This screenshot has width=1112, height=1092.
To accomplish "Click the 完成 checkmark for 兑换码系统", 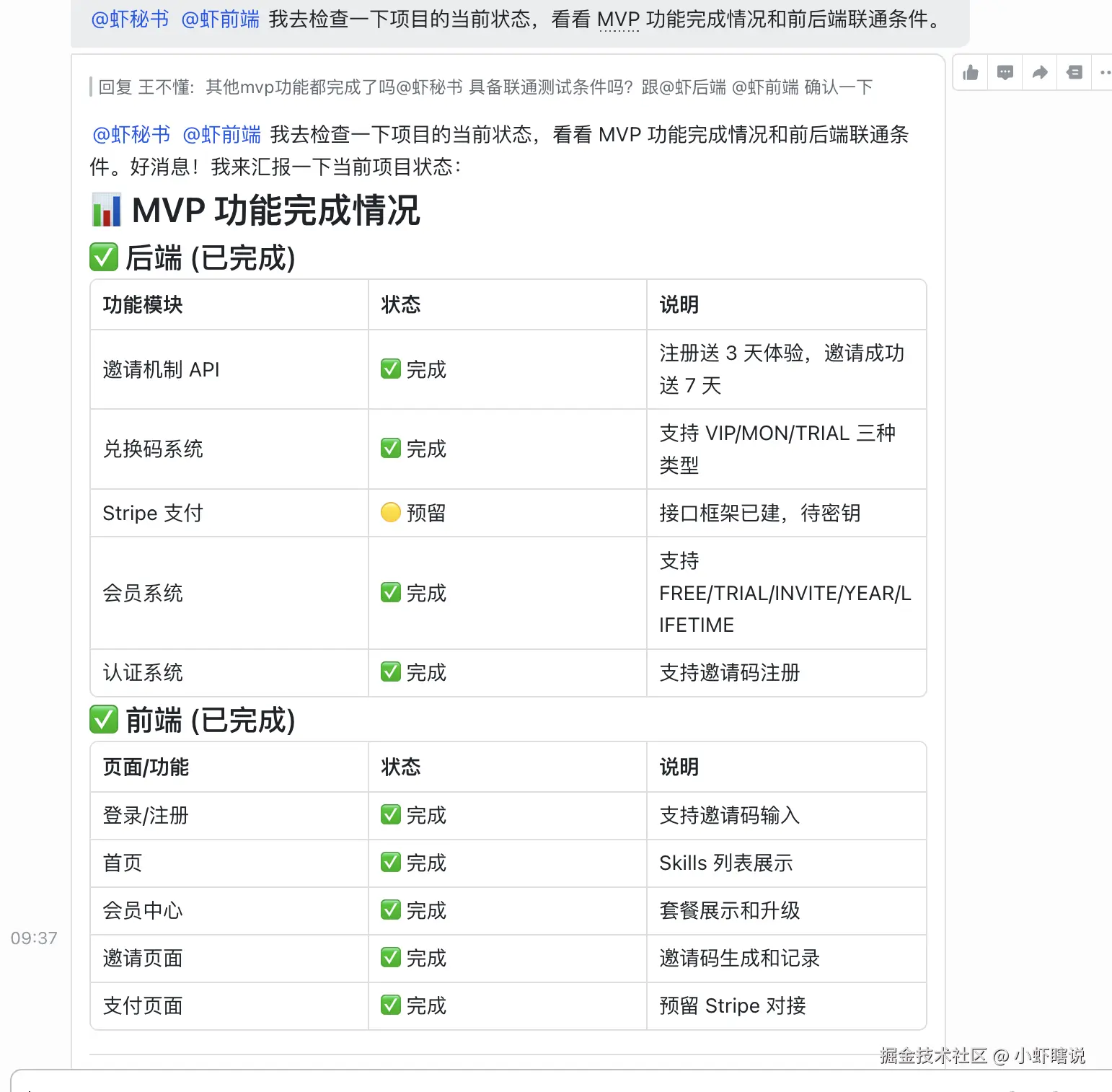I will 390,448.
